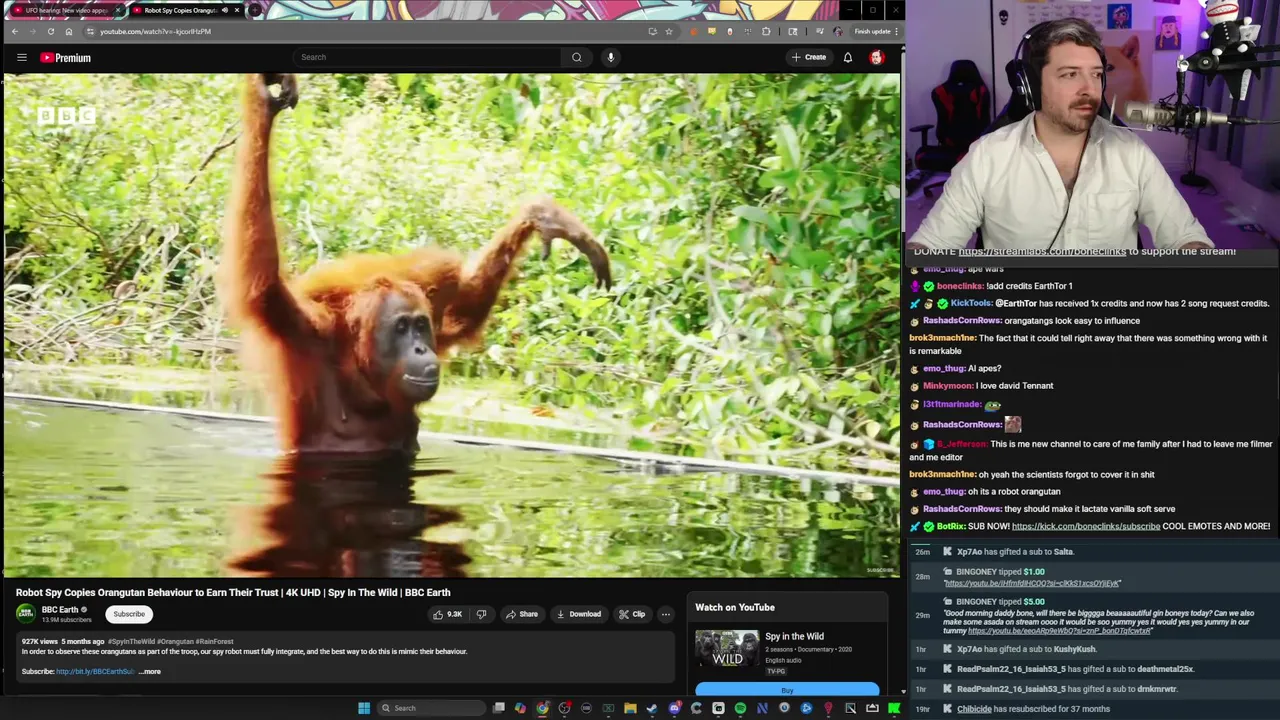Open #Orangutan hashtag link

175,642
